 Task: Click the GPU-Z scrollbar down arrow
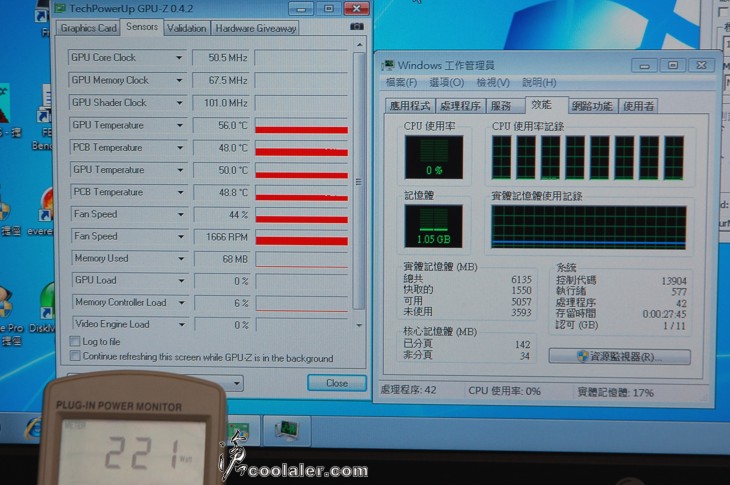coord(359,325)
